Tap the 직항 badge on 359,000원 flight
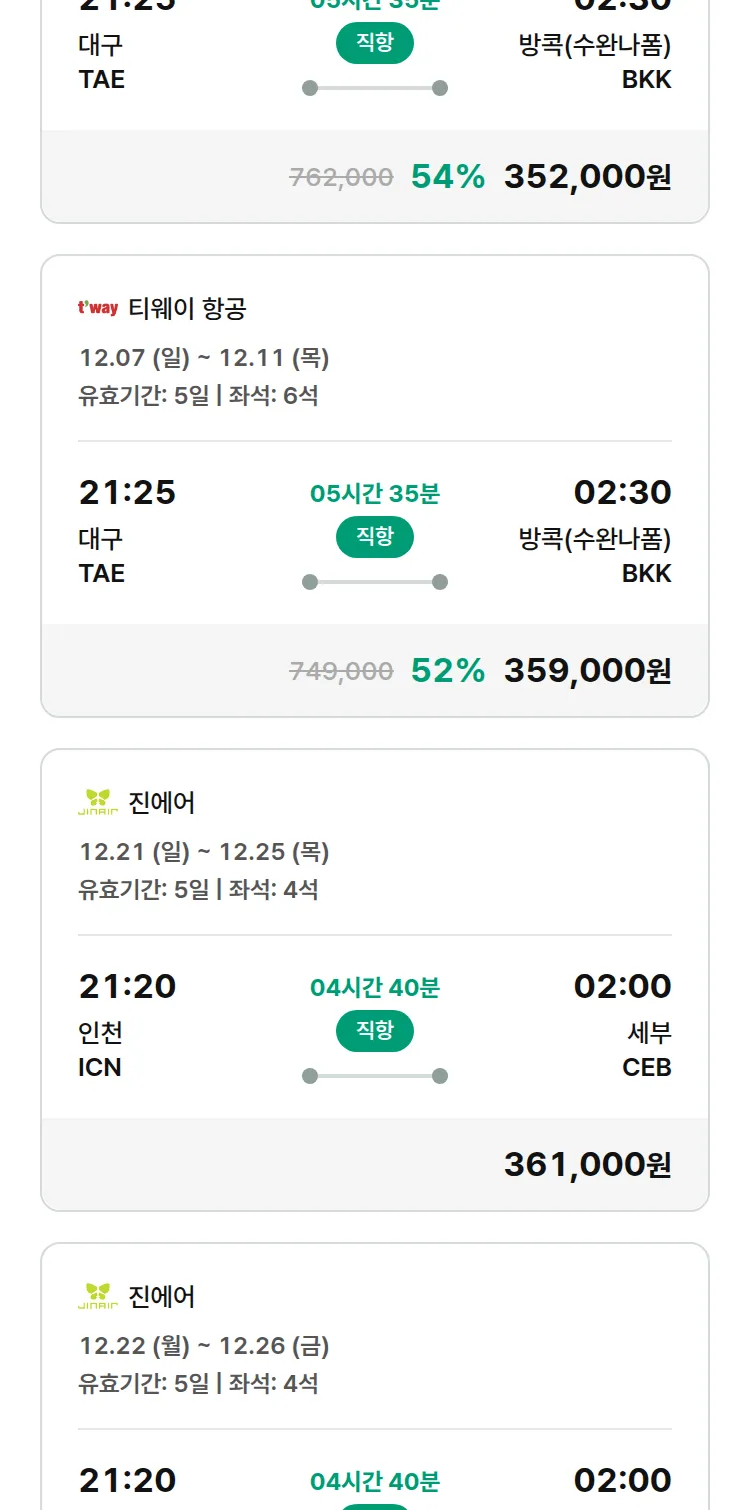The height and width of the screenshot is (1510, 750). [x=375, y=537]
